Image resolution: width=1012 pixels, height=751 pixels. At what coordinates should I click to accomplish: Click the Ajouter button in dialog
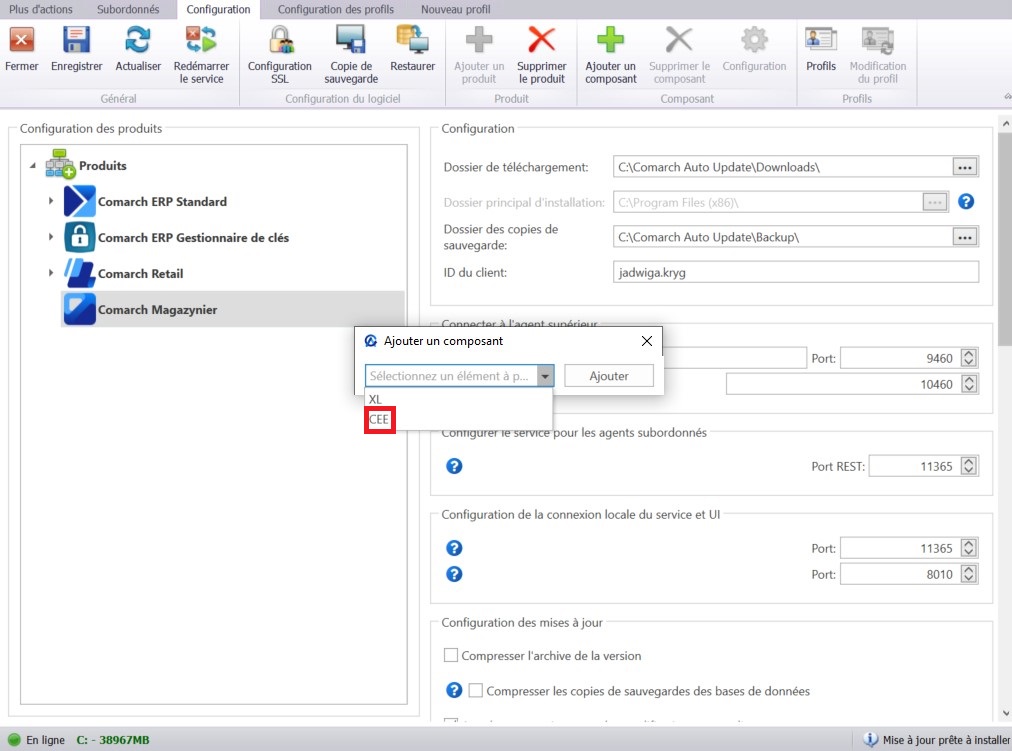[609, 376]
